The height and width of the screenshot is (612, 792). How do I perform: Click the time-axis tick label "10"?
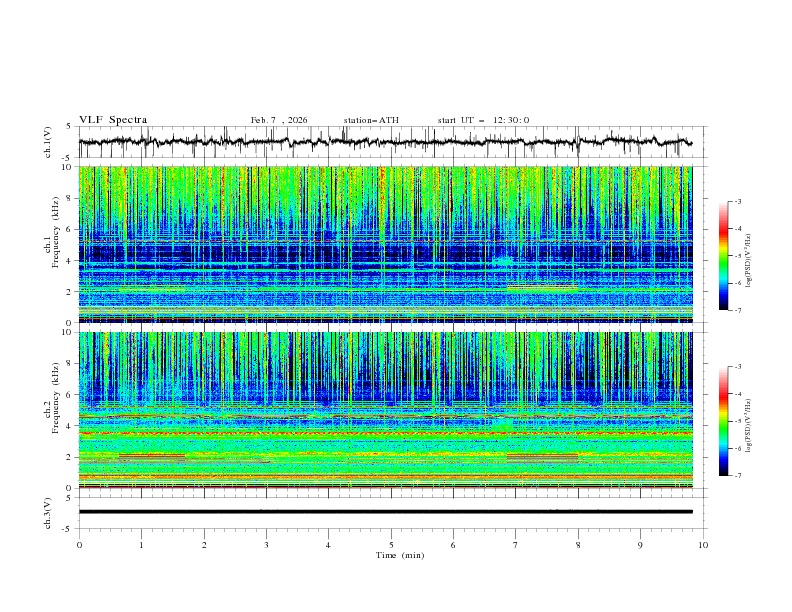coord(703,545)
